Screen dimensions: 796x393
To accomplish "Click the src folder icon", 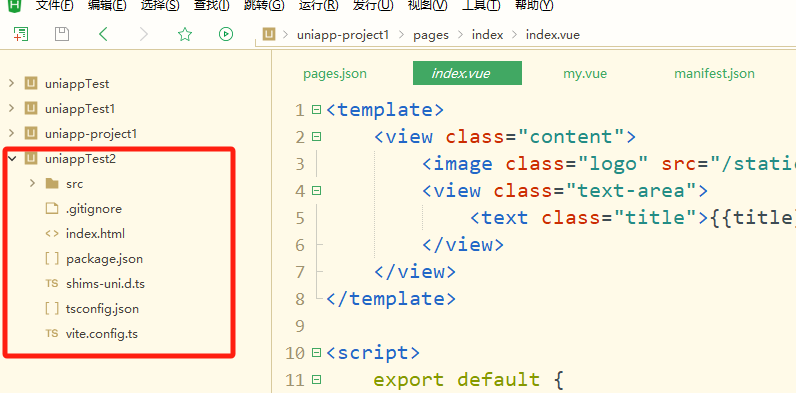I will click(x=52, y=184).
